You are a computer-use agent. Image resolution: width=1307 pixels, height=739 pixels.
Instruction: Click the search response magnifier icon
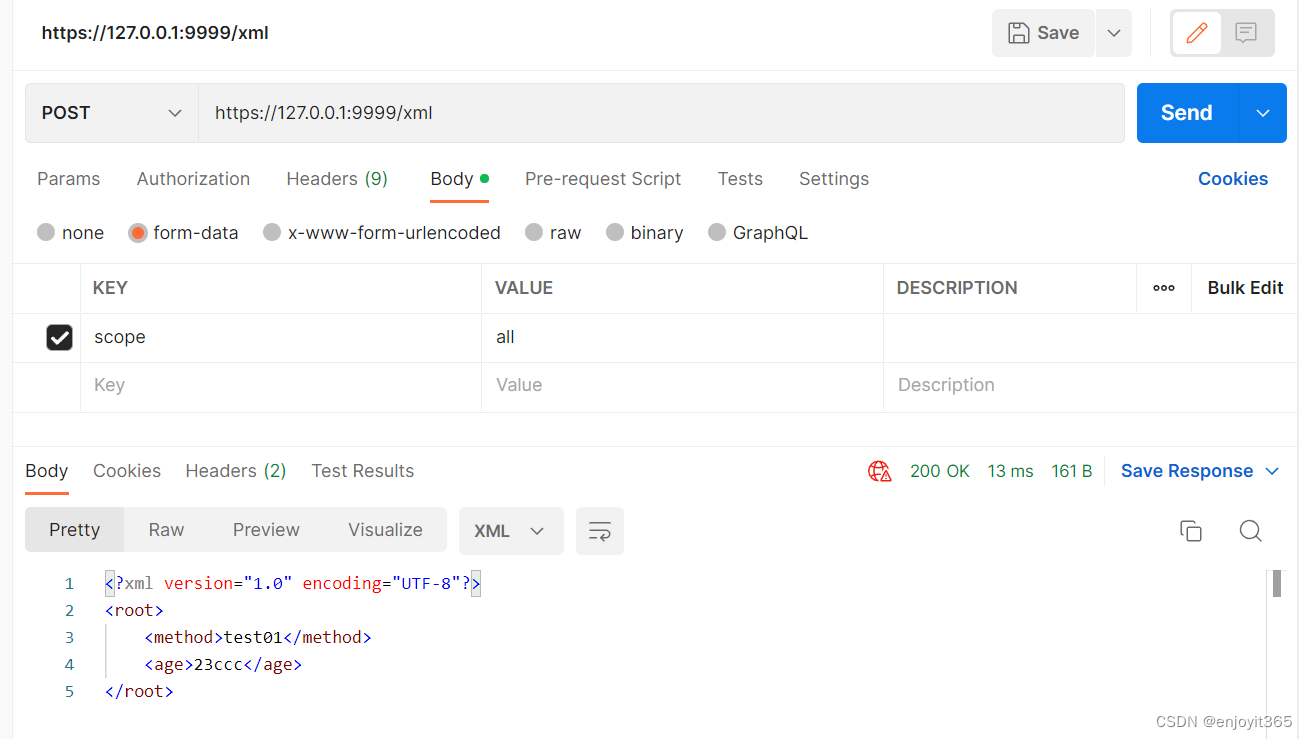(1250, 531)
